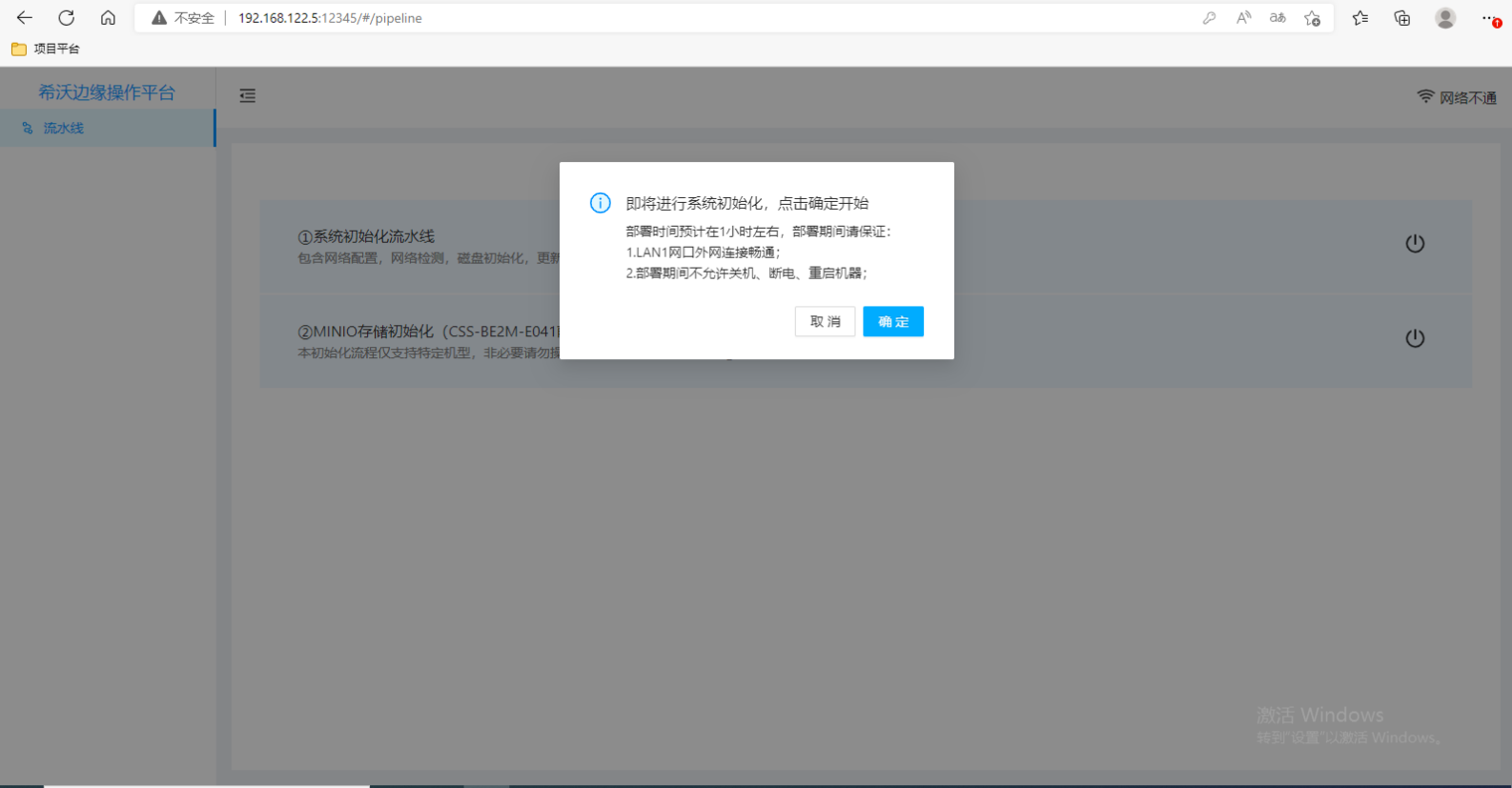Add this page to favorites star
This screenshot has height=788, width=1512.
1313,18
